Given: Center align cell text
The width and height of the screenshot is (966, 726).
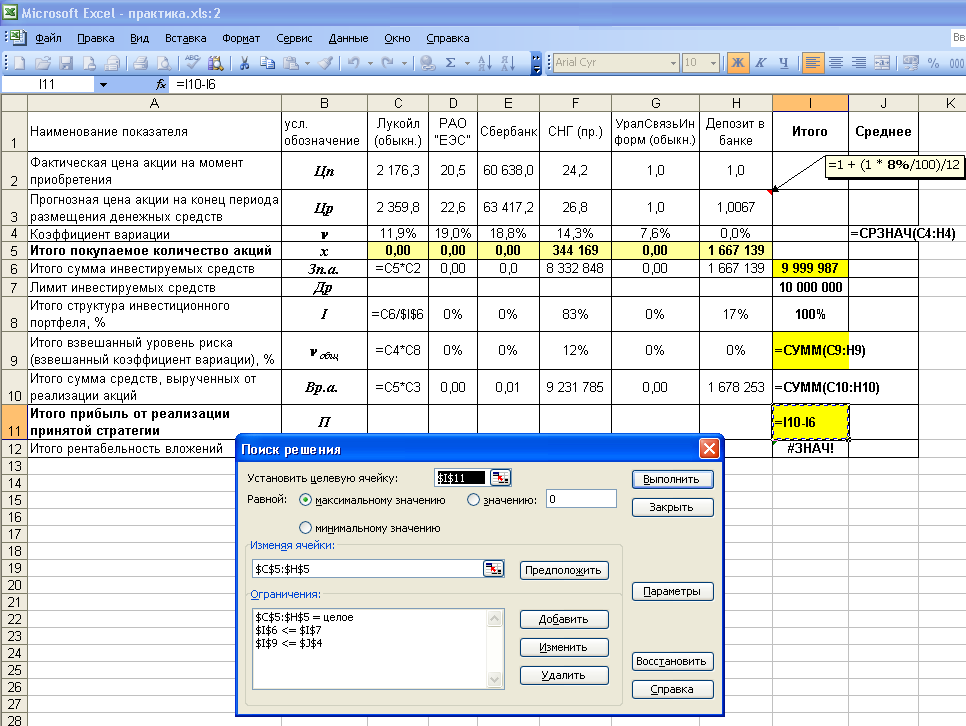Looking at the screenshot, I should point(836,63).
